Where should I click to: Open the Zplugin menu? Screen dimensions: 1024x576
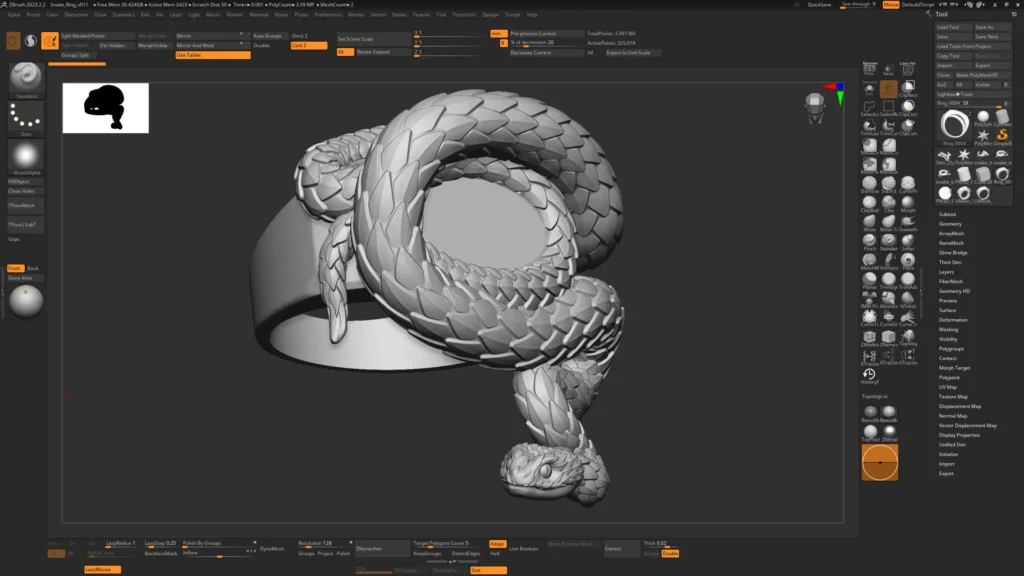(490, 15)
